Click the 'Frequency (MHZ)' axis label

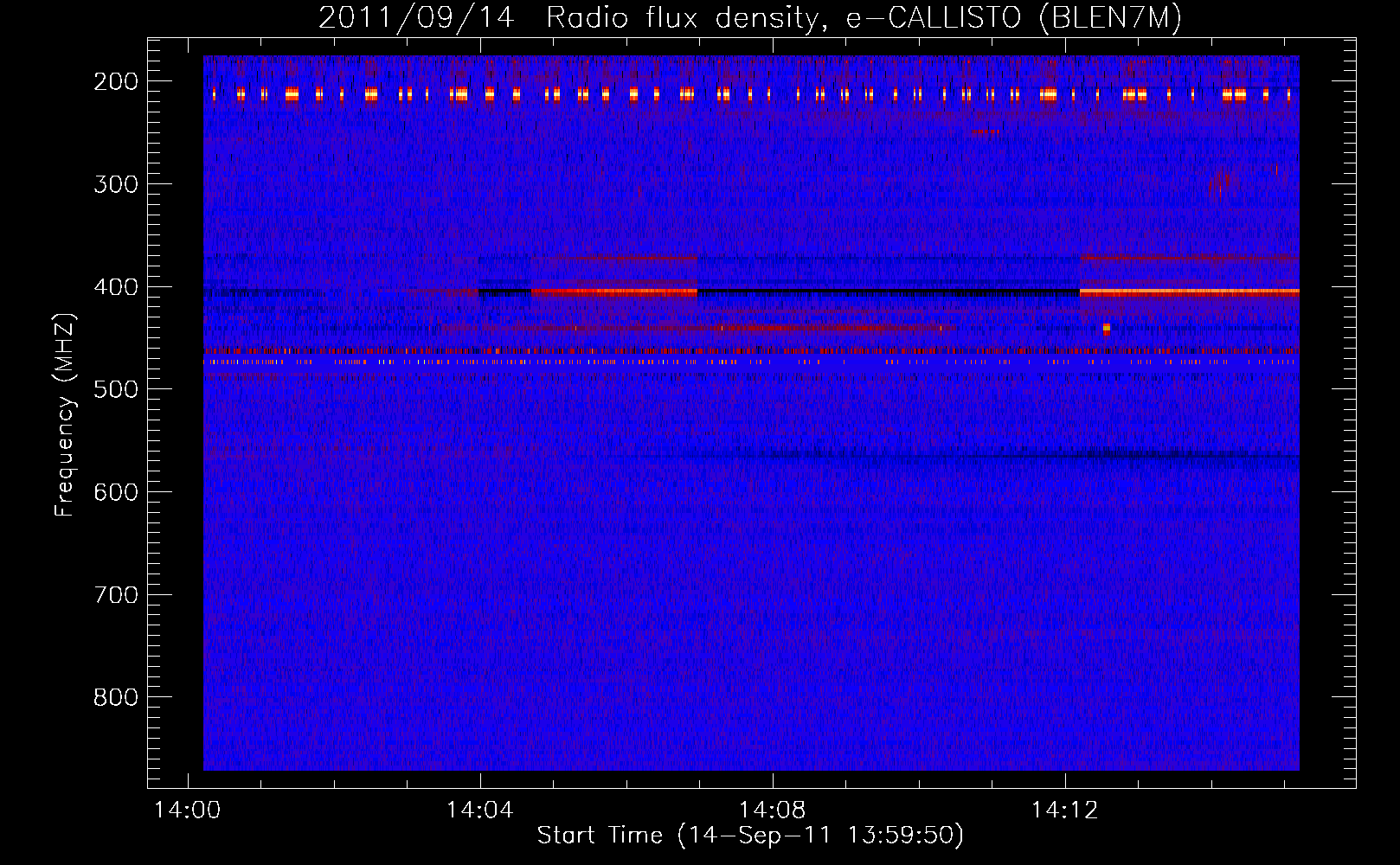65,415
